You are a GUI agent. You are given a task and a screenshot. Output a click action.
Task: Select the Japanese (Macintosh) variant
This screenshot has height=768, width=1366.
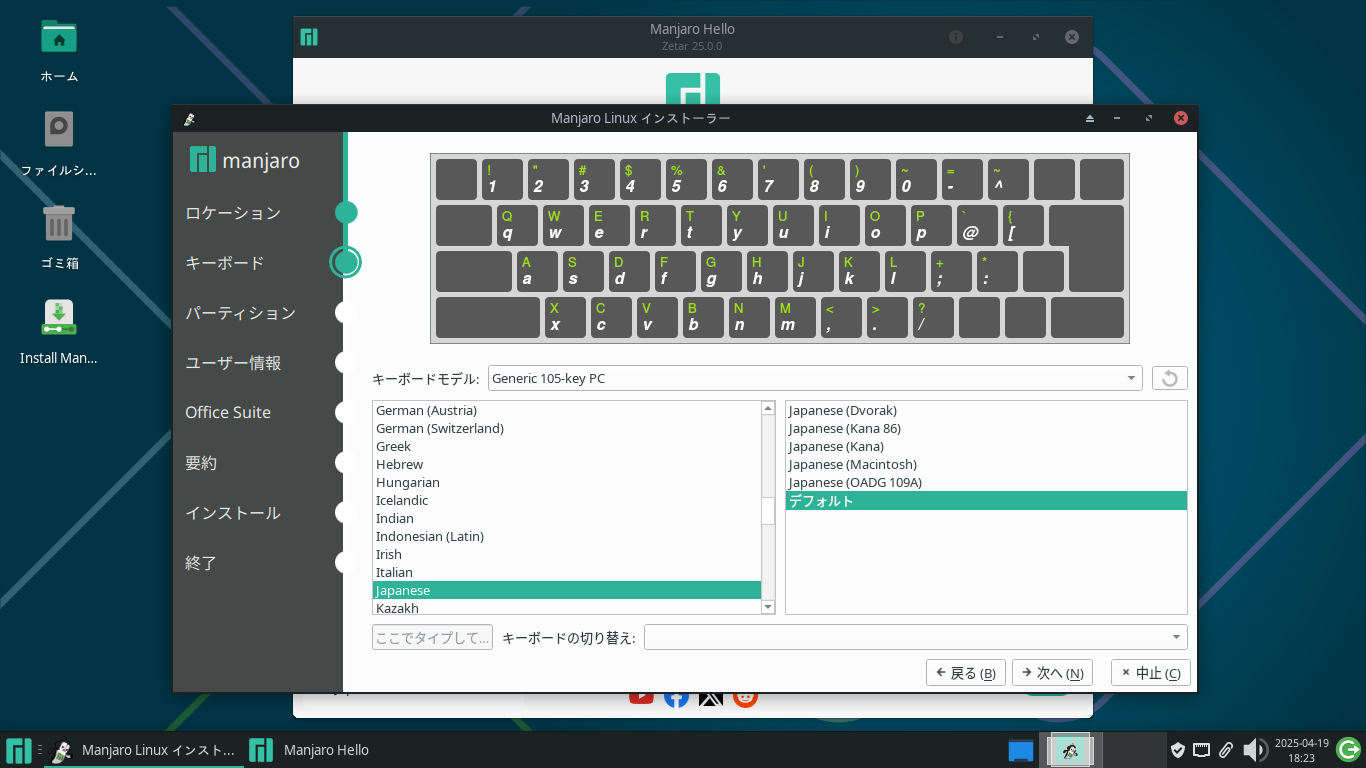click(x=986, y=464)
